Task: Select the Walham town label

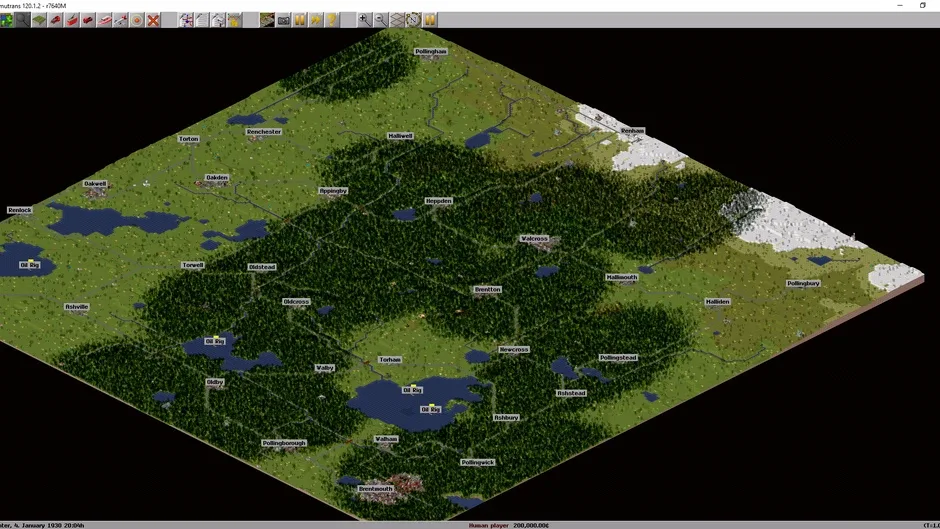Action: [386, 439]
